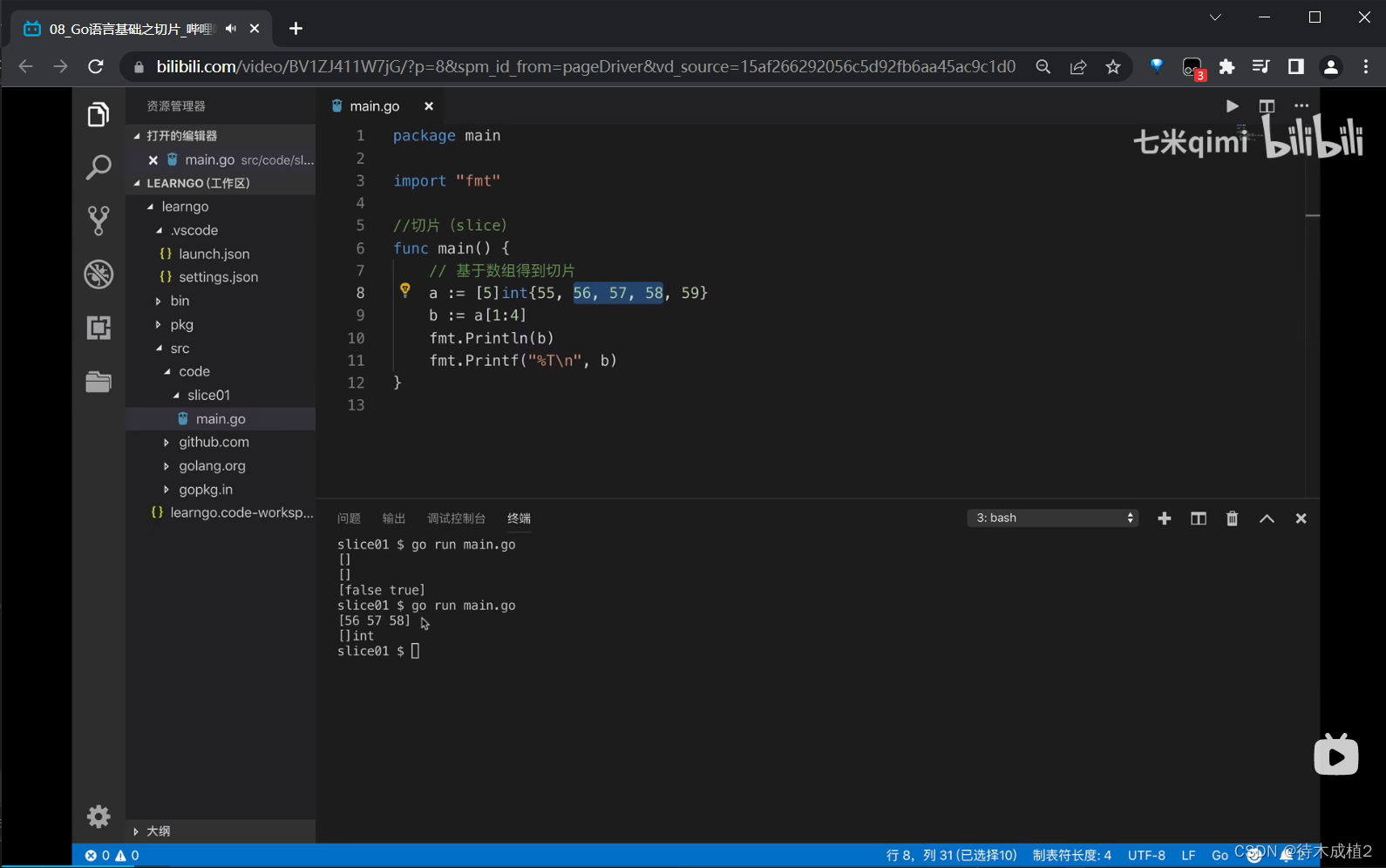
Task: Collapse the .vscode folder
Action: 159,230
